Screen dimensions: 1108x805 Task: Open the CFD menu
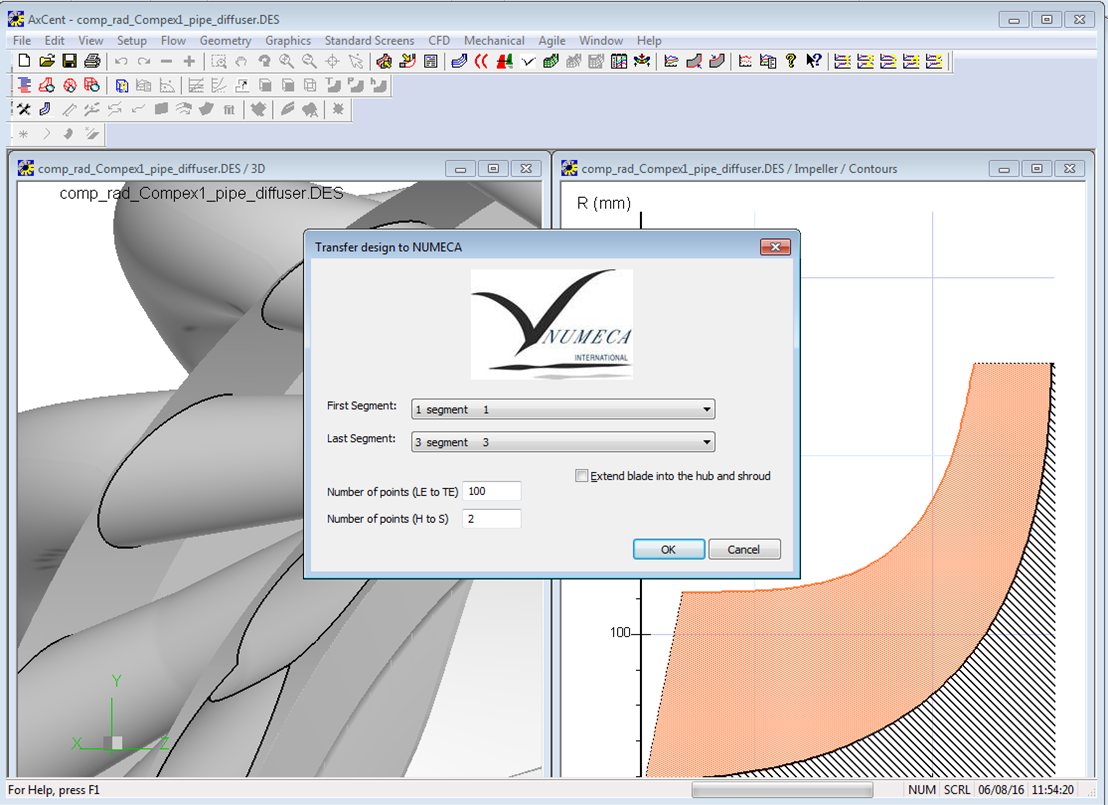pyautogui.click(x=439, y=41)
